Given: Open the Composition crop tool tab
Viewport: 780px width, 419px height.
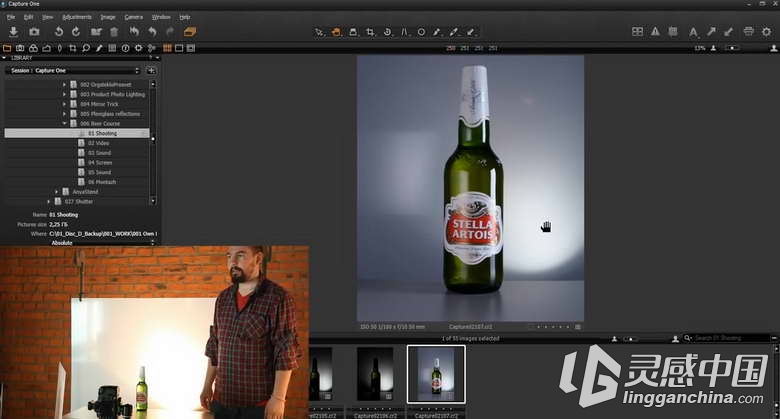Looking at the screenshot, I should click(73, 48).
